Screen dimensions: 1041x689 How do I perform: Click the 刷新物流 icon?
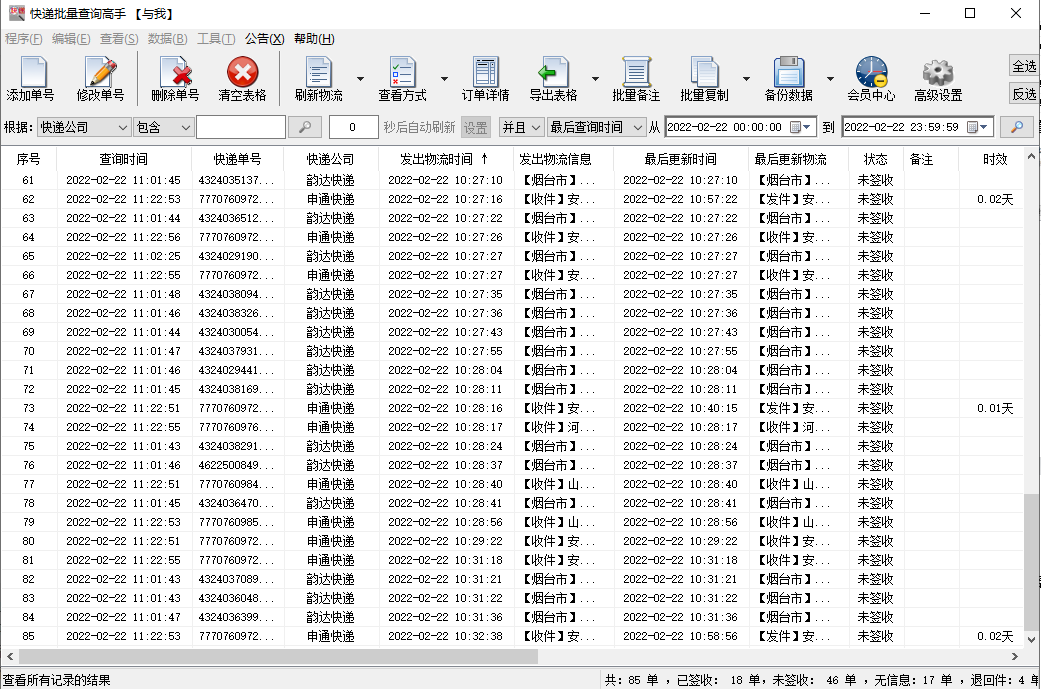point(319,72)
